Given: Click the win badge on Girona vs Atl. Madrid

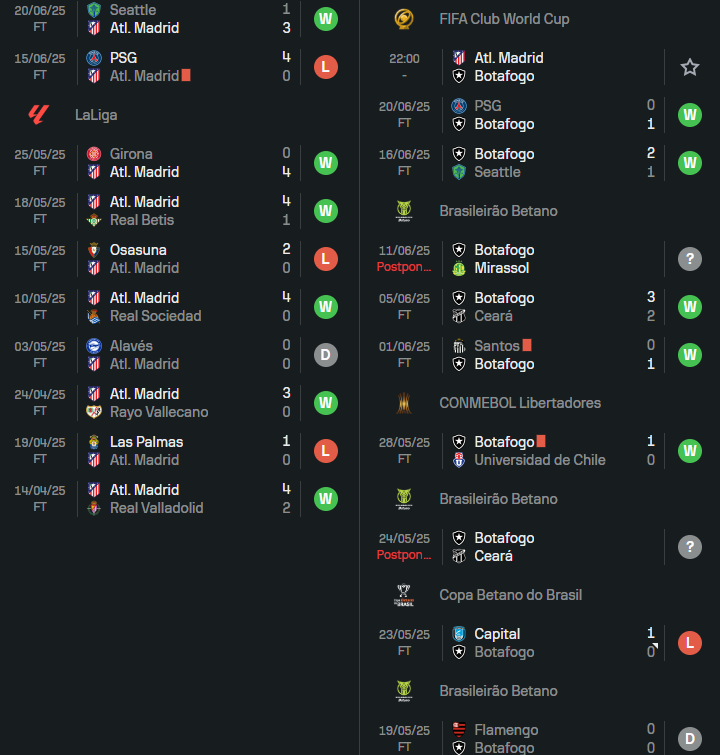Looking at the screenshot, I should click(326, 163).
